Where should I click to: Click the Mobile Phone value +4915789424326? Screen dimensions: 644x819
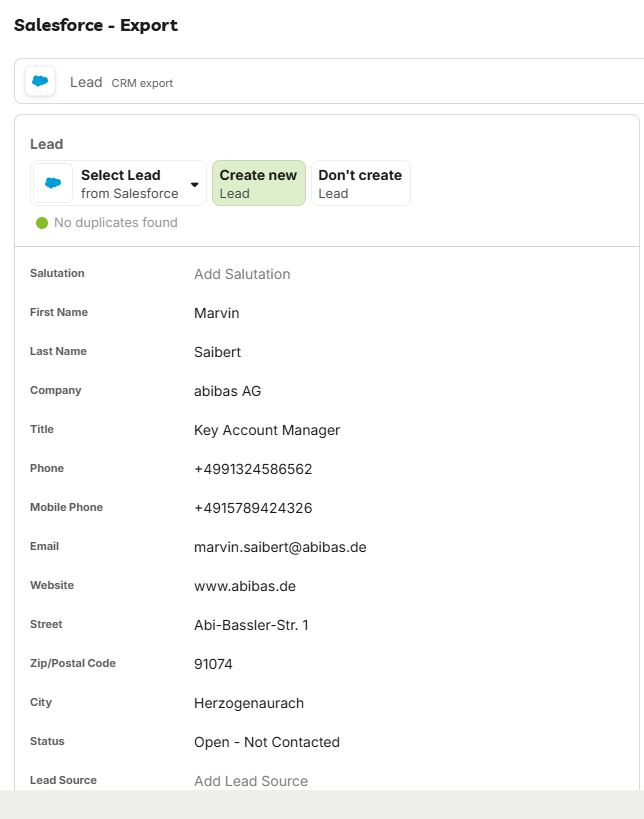click(253, 508)
